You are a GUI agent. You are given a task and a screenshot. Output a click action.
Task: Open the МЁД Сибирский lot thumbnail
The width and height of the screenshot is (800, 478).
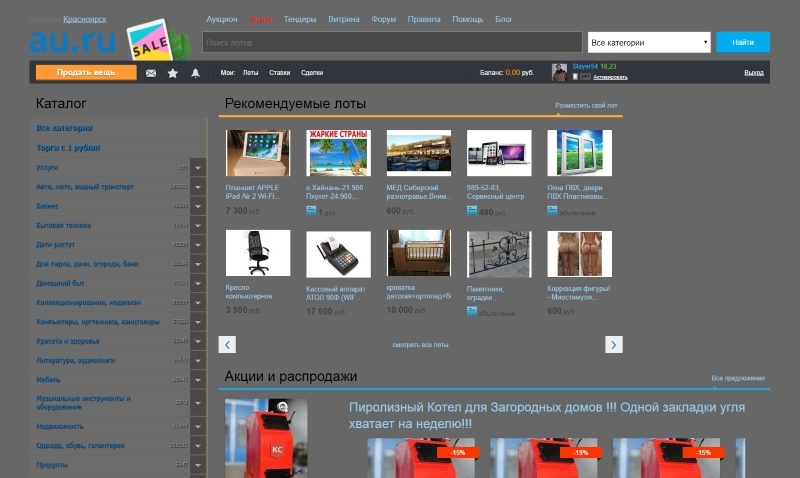pyautogui.click(x=419, y=153)
